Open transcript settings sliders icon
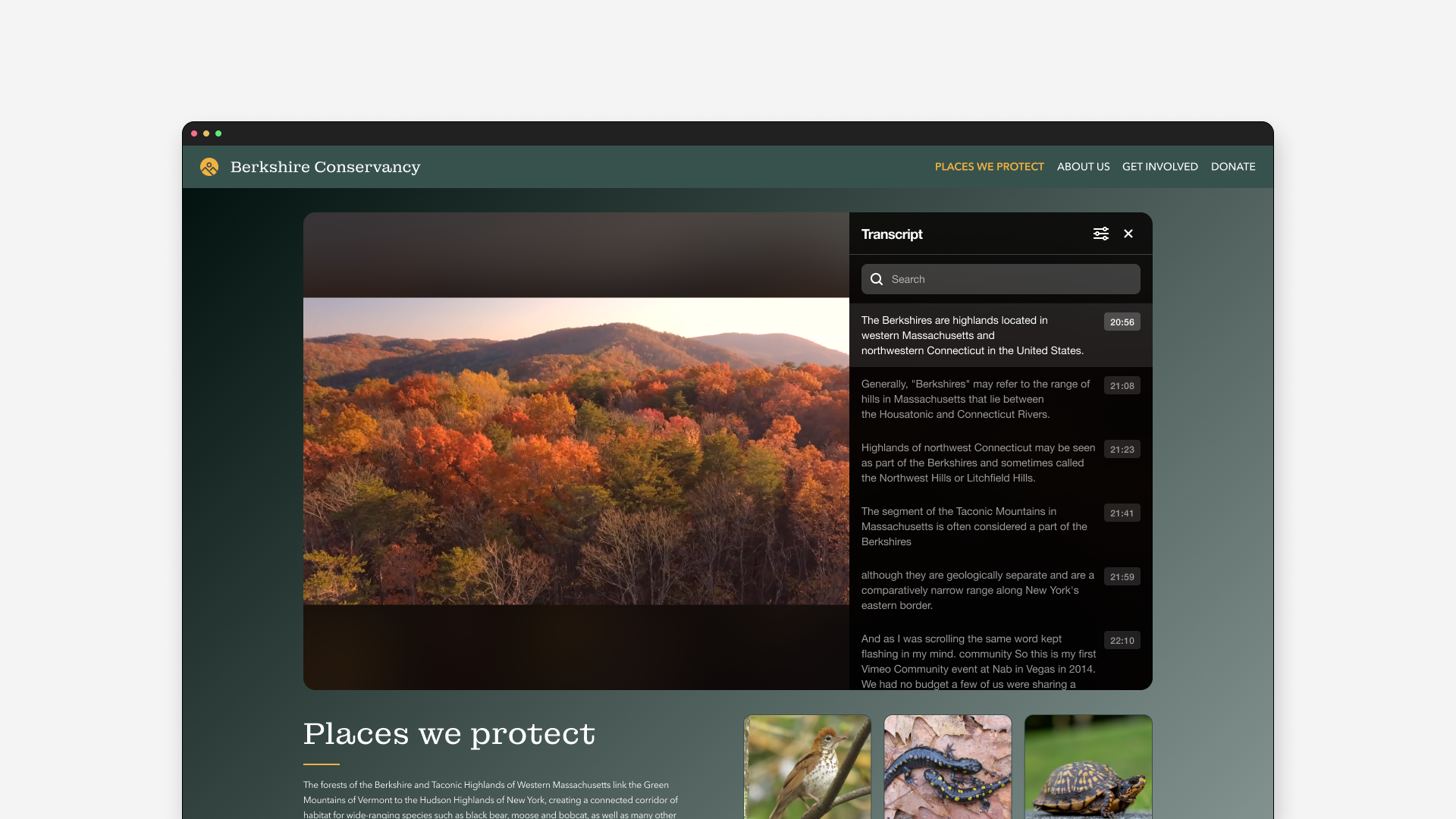The image size is (1456, 819). 1100,234
